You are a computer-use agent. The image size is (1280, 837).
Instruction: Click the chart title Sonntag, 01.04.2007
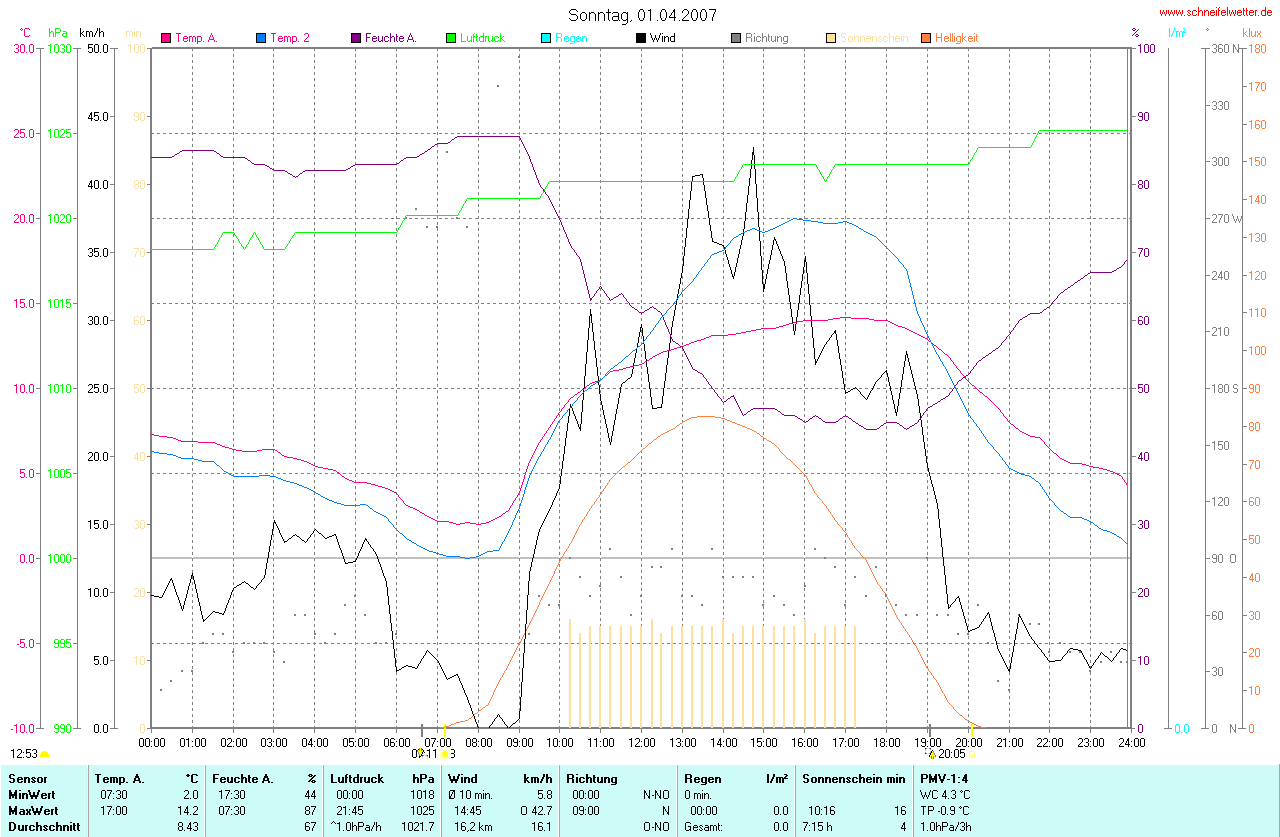[642, 15]
